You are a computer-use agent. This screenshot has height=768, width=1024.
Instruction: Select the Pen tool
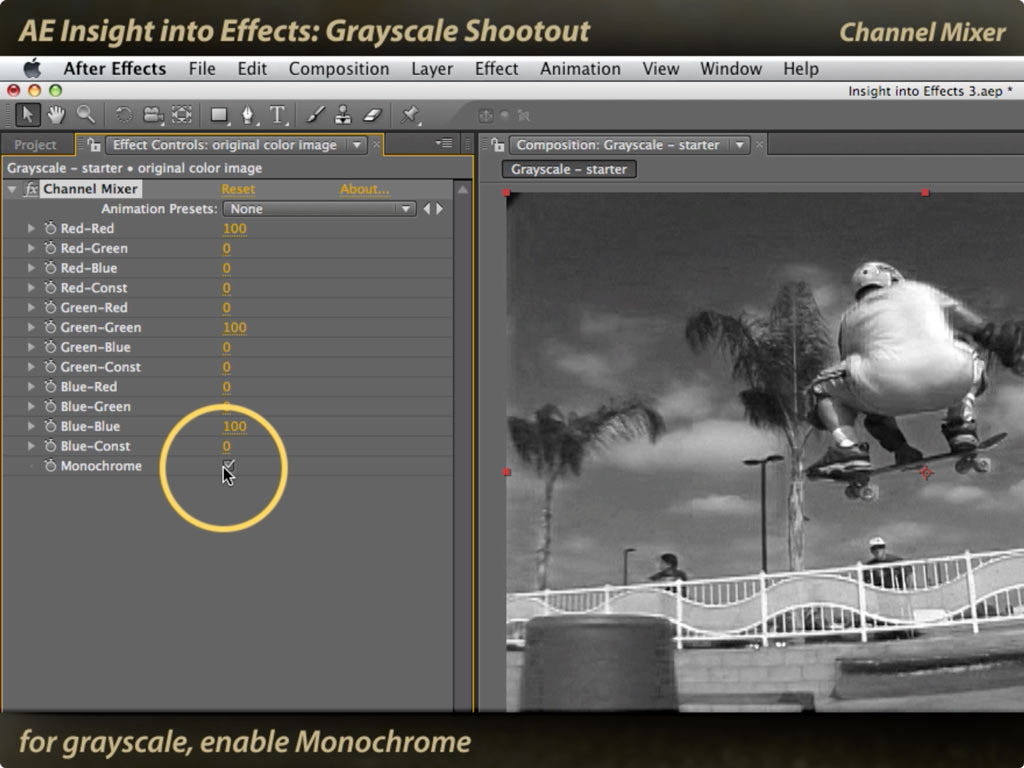pyautogui.click(x=248, y=116)
